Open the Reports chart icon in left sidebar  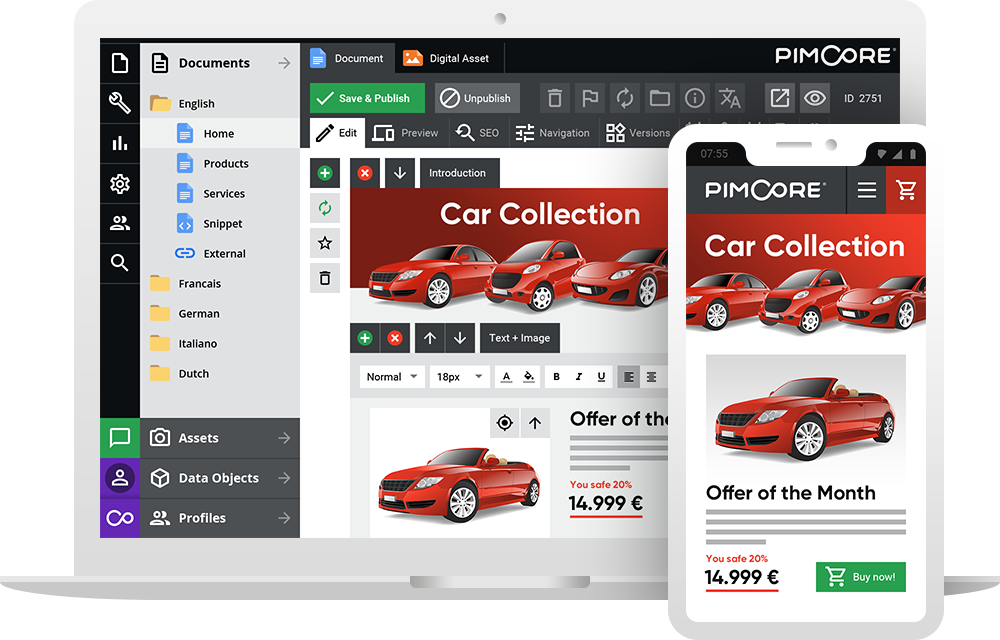pyautogui.click(x=119, y=142)
